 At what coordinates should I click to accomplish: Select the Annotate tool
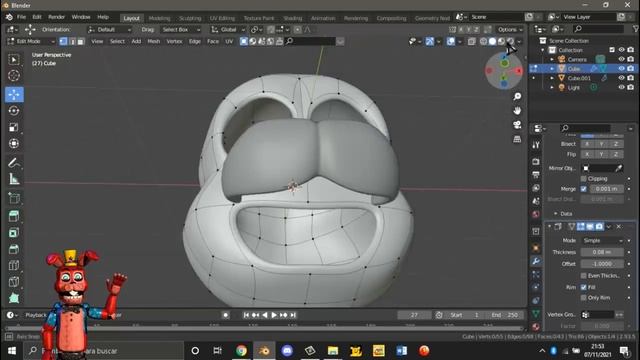pyautogui.click(x=14, y=163)
